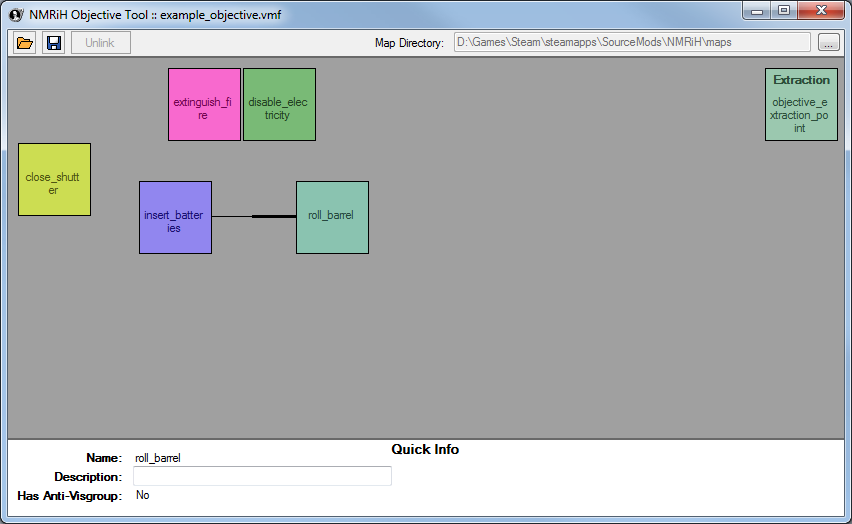Click the Map Directory path field
This screenshot has width=852, height=524.
631,42
